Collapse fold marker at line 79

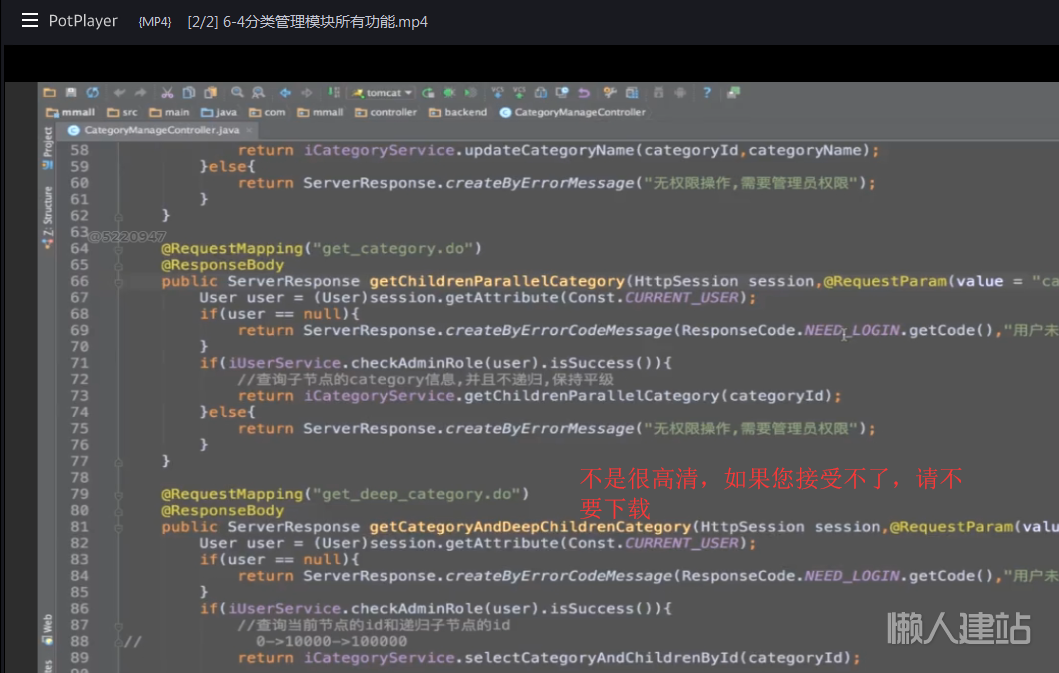click(x=118, y=495)
